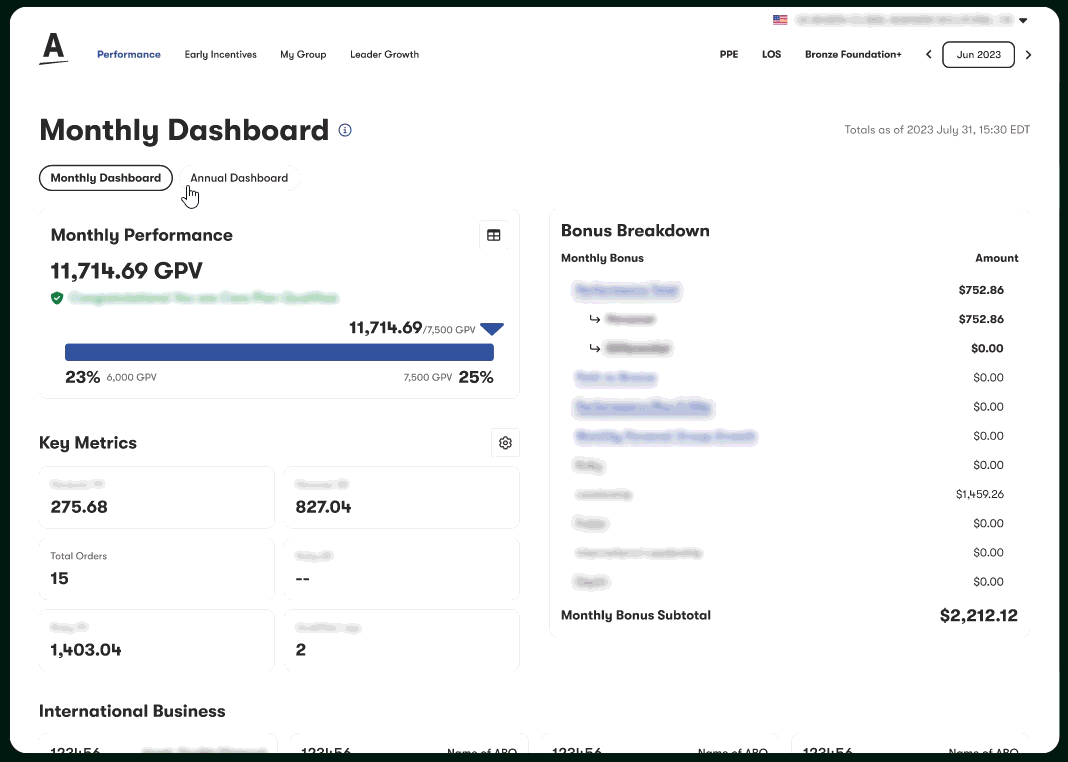Click the GPV progress bar

pyautogui.click(x=279, y=352)
